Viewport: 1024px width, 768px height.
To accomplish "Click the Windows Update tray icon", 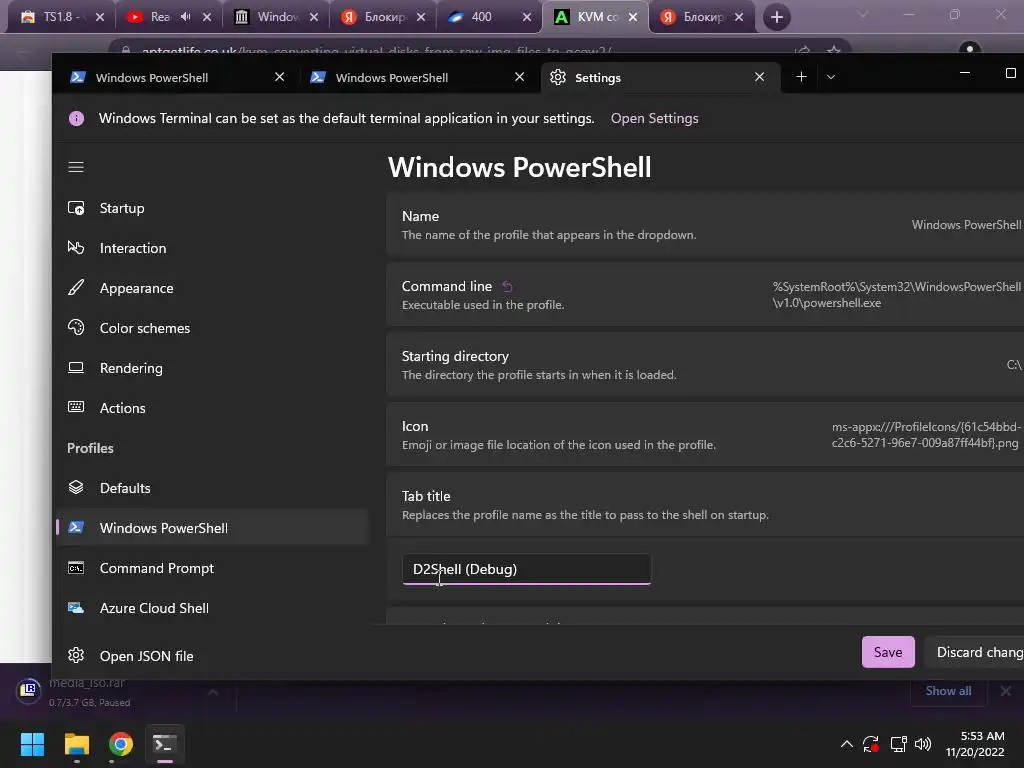I will pos(871,744).
